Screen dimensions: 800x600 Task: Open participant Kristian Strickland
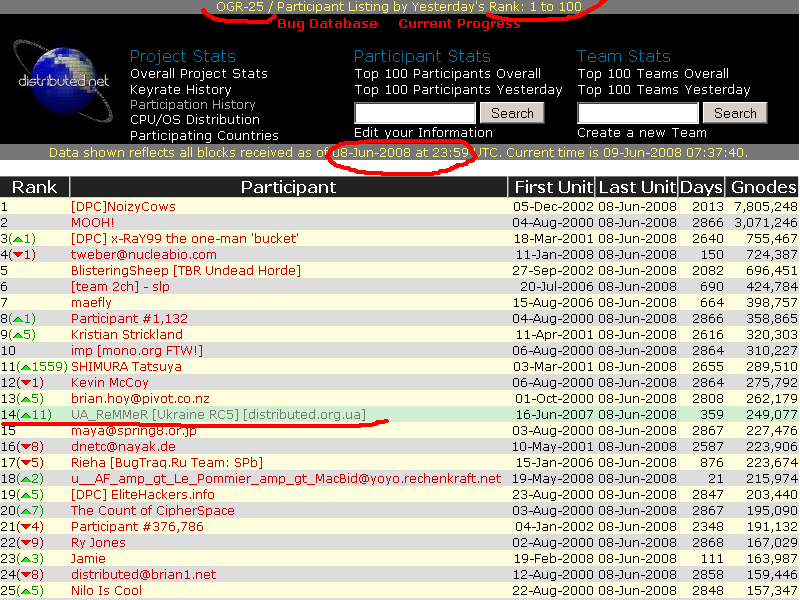[127, 335]
